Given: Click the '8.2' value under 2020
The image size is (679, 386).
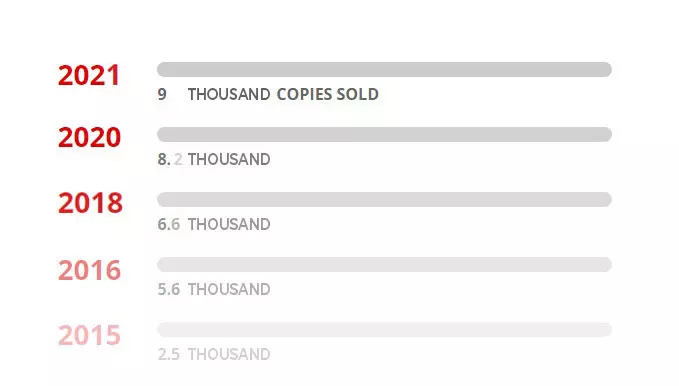Looking at the screenshot, I should [x=170, y=159].
